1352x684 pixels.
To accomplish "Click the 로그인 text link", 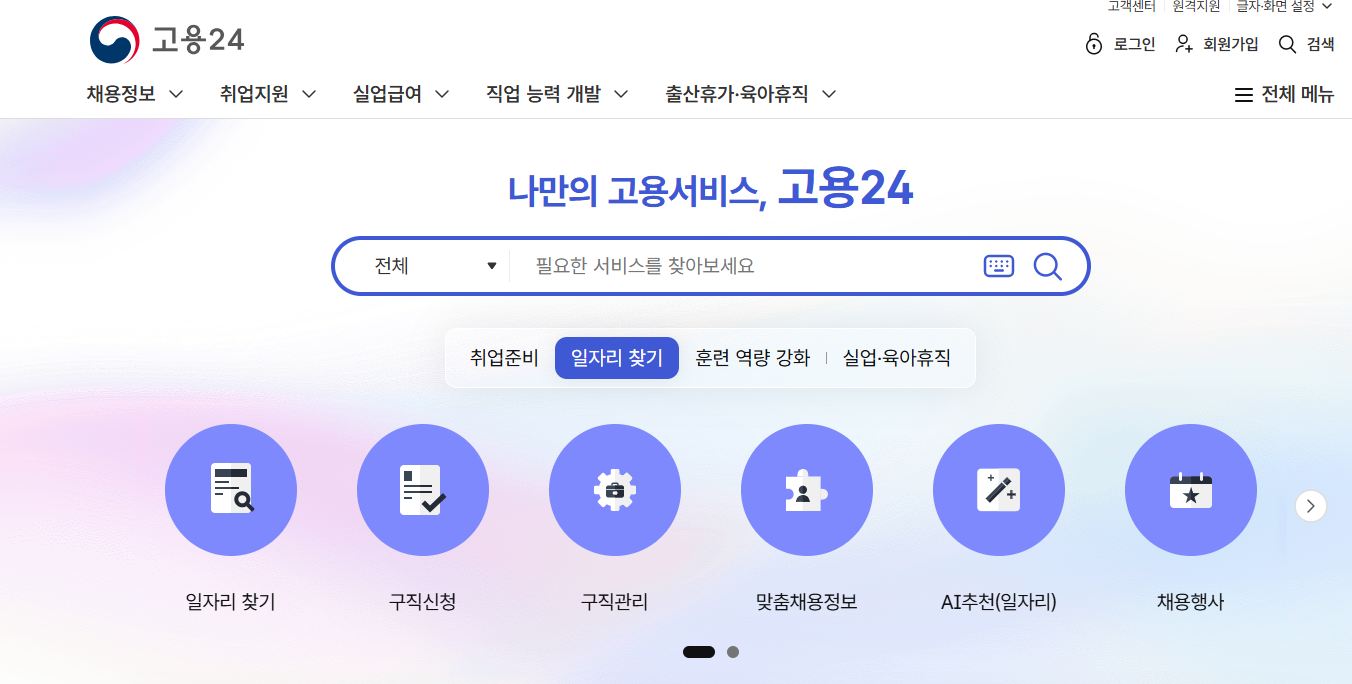I will (x=1135, y=44).
